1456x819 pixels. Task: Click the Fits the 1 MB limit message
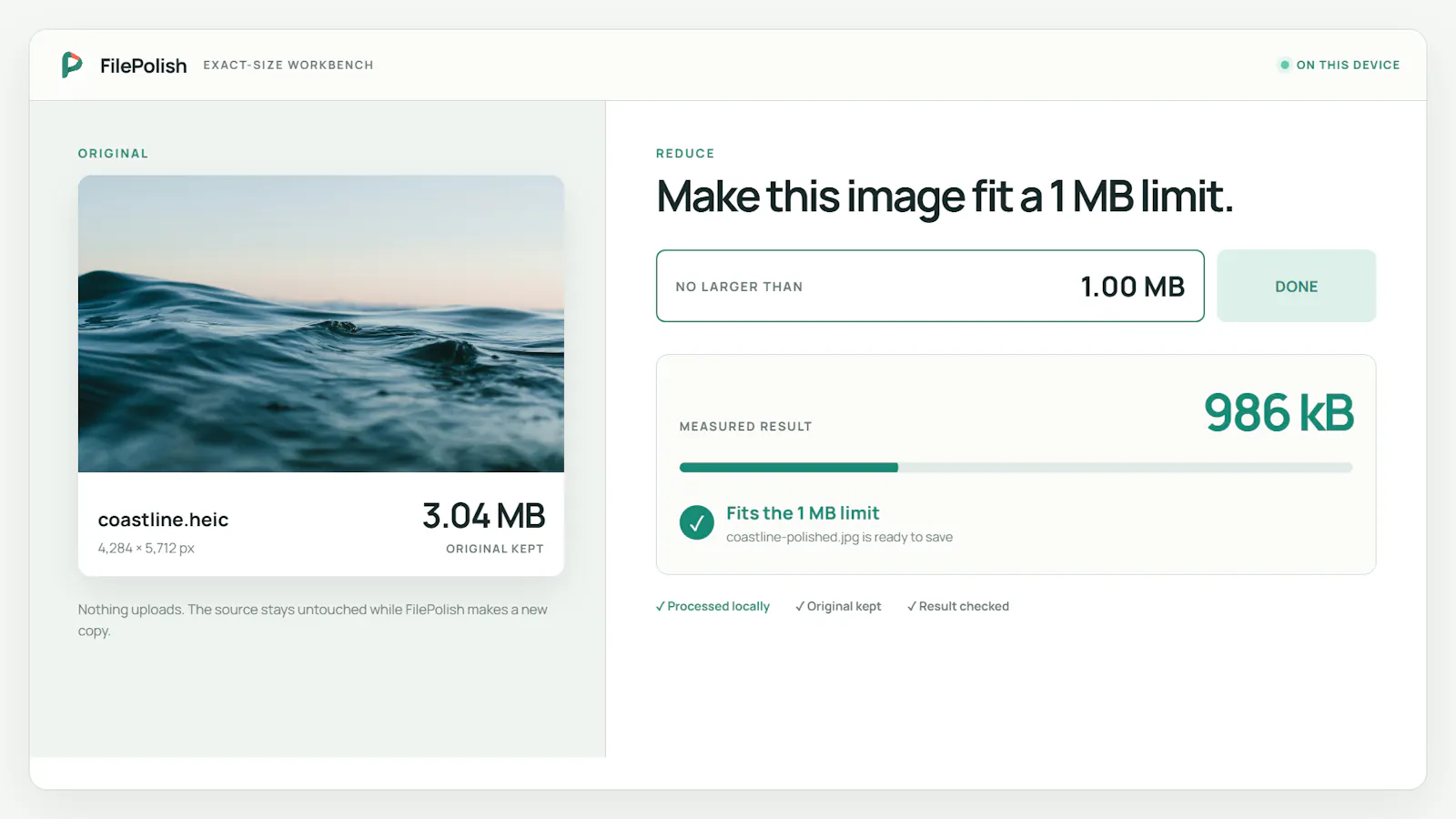[x=803, y=513]
